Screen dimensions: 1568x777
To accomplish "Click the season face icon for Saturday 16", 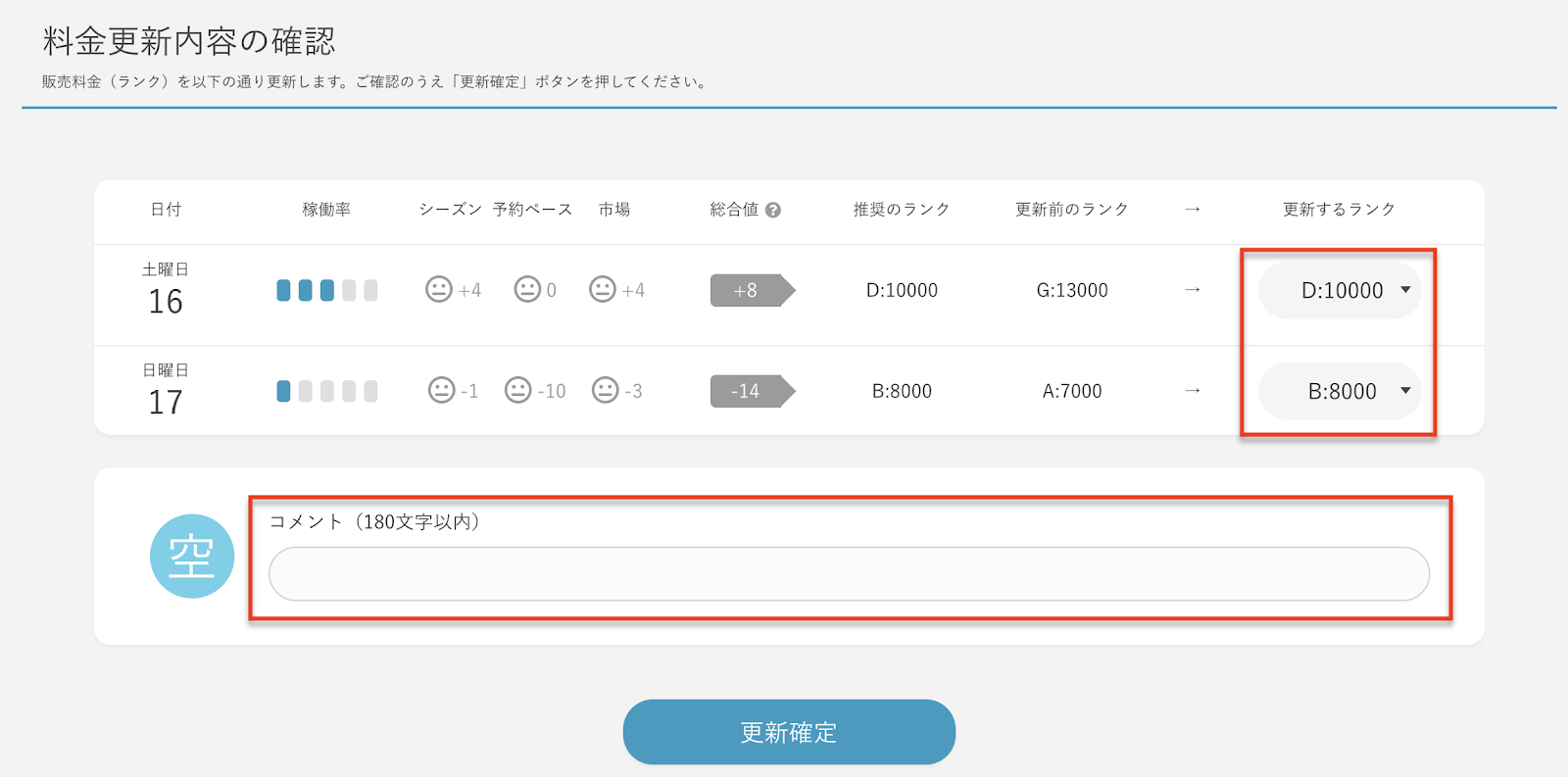I will [439, 289].
